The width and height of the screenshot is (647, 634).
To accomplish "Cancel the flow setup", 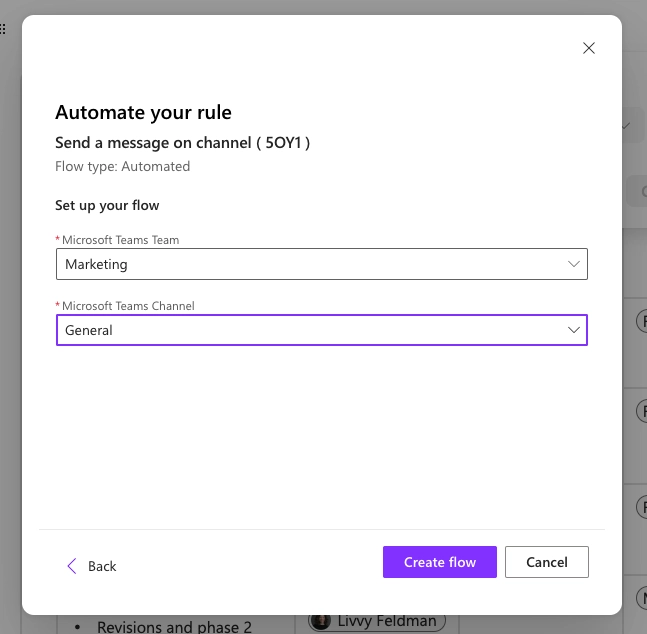I will click(547, 562).
